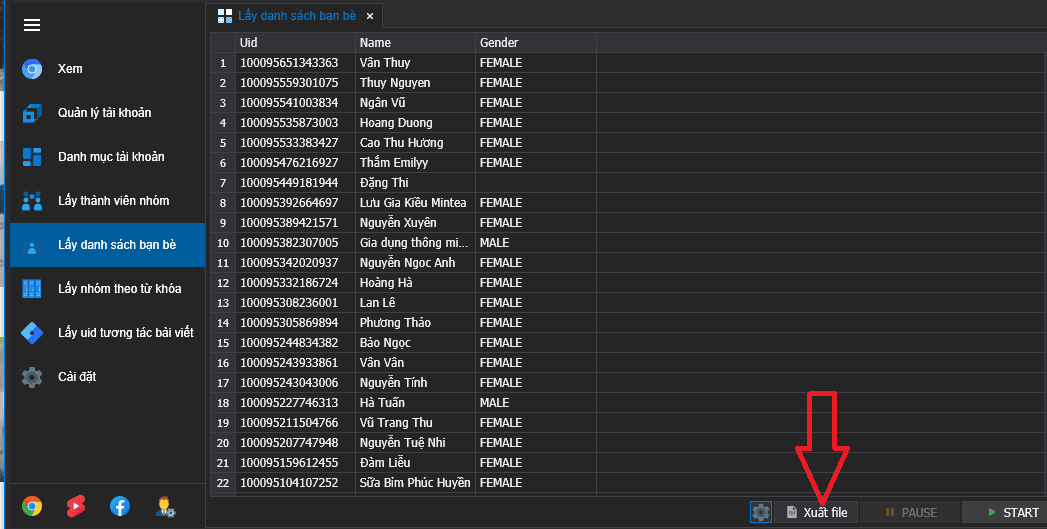This screenshot has width=1047, height=529.
Task: Select the name Vân Thuy
Action: click(385, 63)
